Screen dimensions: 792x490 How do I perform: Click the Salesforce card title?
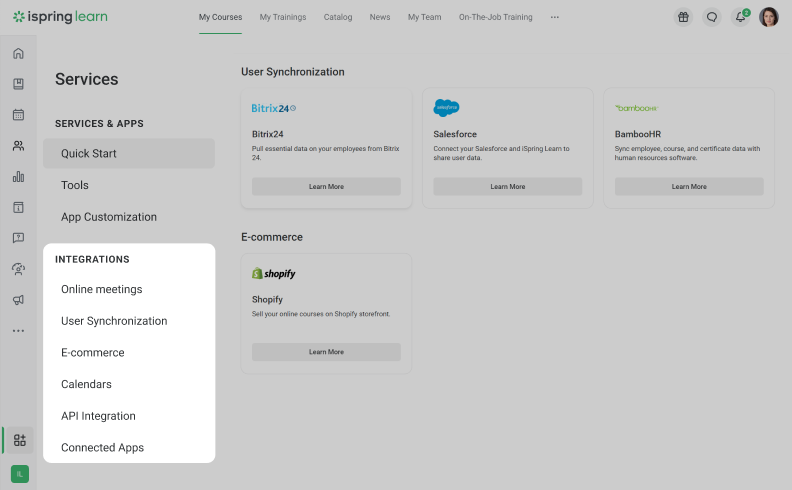click(x=455, y=134)
